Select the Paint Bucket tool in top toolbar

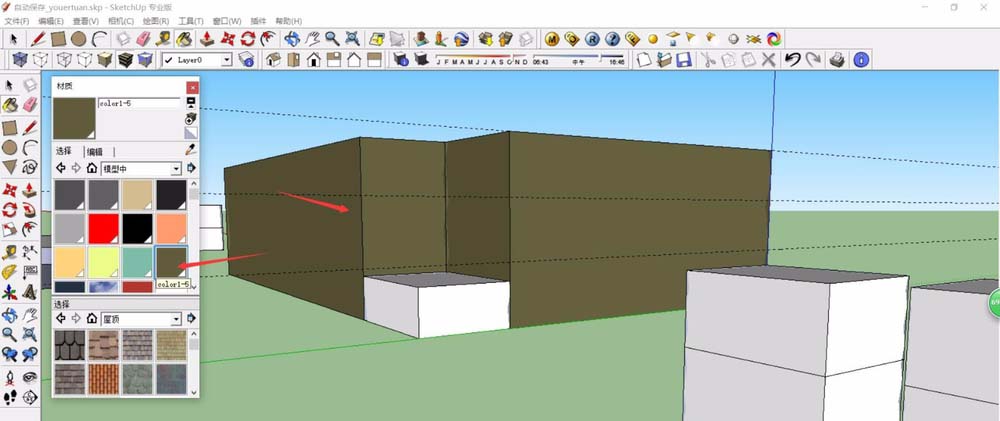coord(184,39)
